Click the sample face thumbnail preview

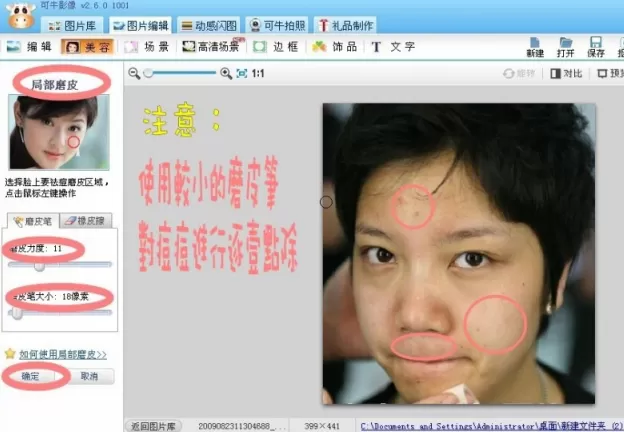point(59,132)
